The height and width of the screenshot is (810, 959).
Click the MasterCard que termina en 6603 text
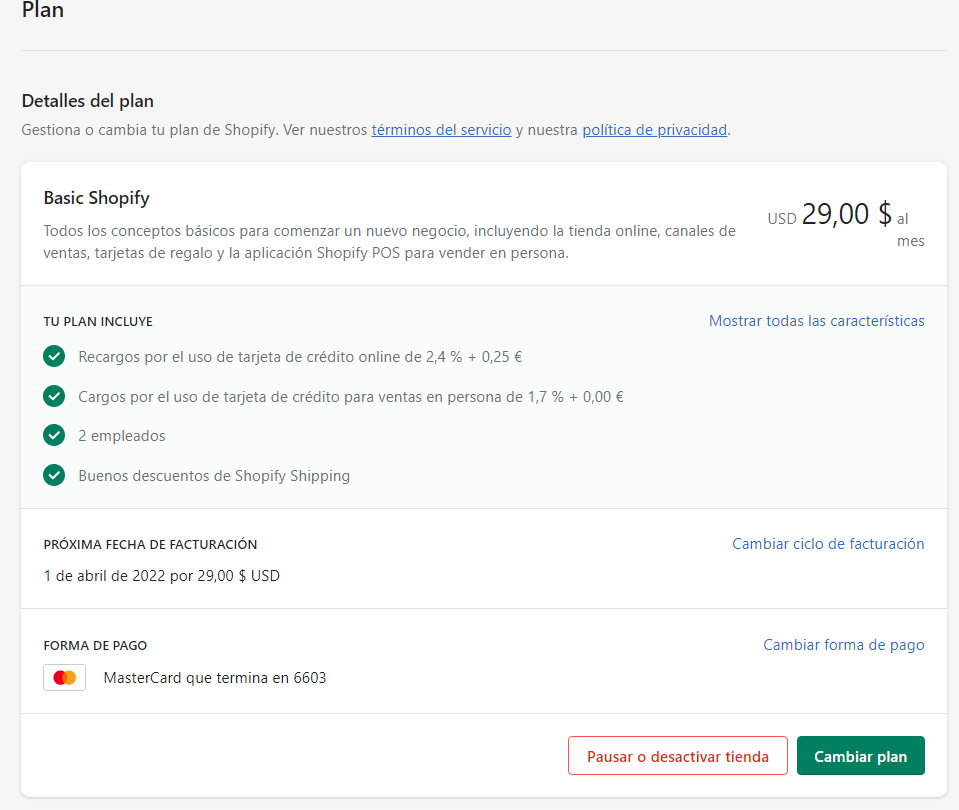click(x=215, y=678)
